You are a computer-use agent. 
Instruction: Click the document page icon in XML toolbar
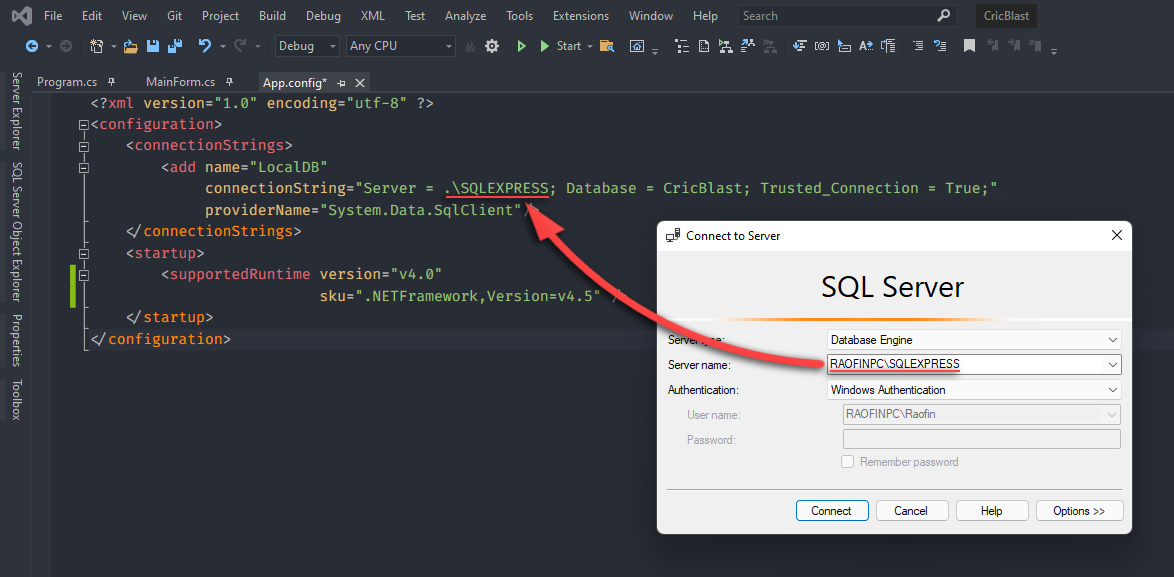704,46
